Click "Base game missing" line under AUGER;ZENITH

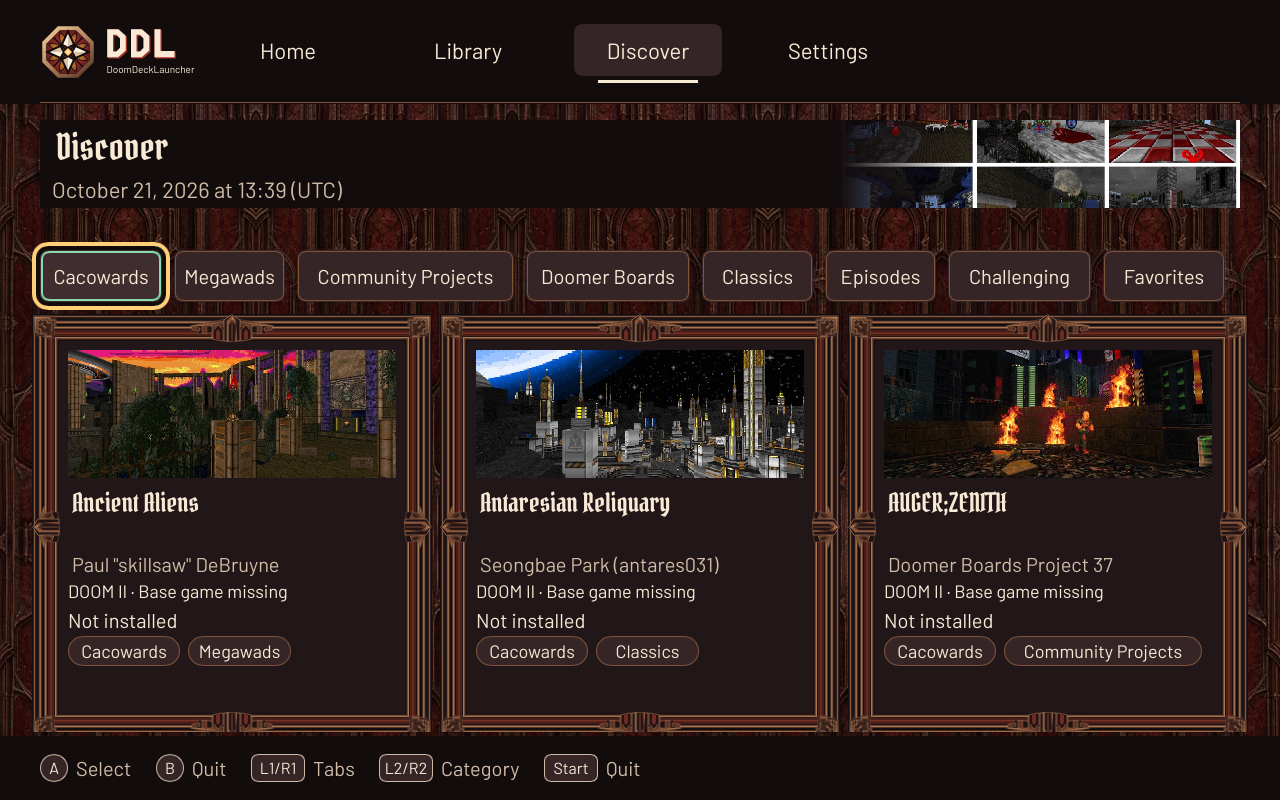pos(994,592)
